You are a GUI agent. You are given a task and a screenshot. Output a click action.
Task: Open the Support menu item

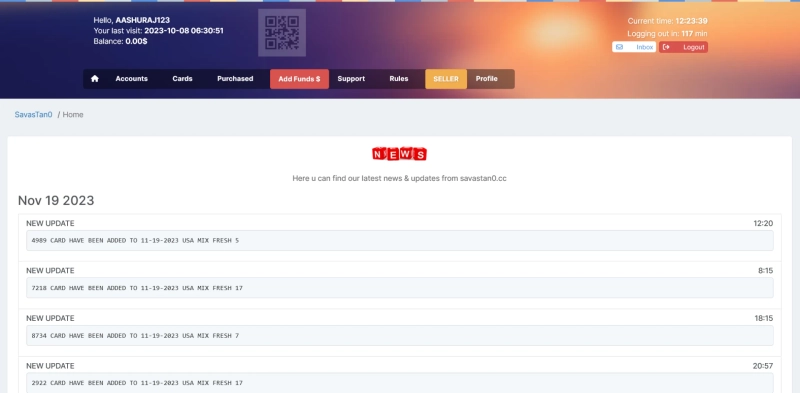click(x=351, y=79)
